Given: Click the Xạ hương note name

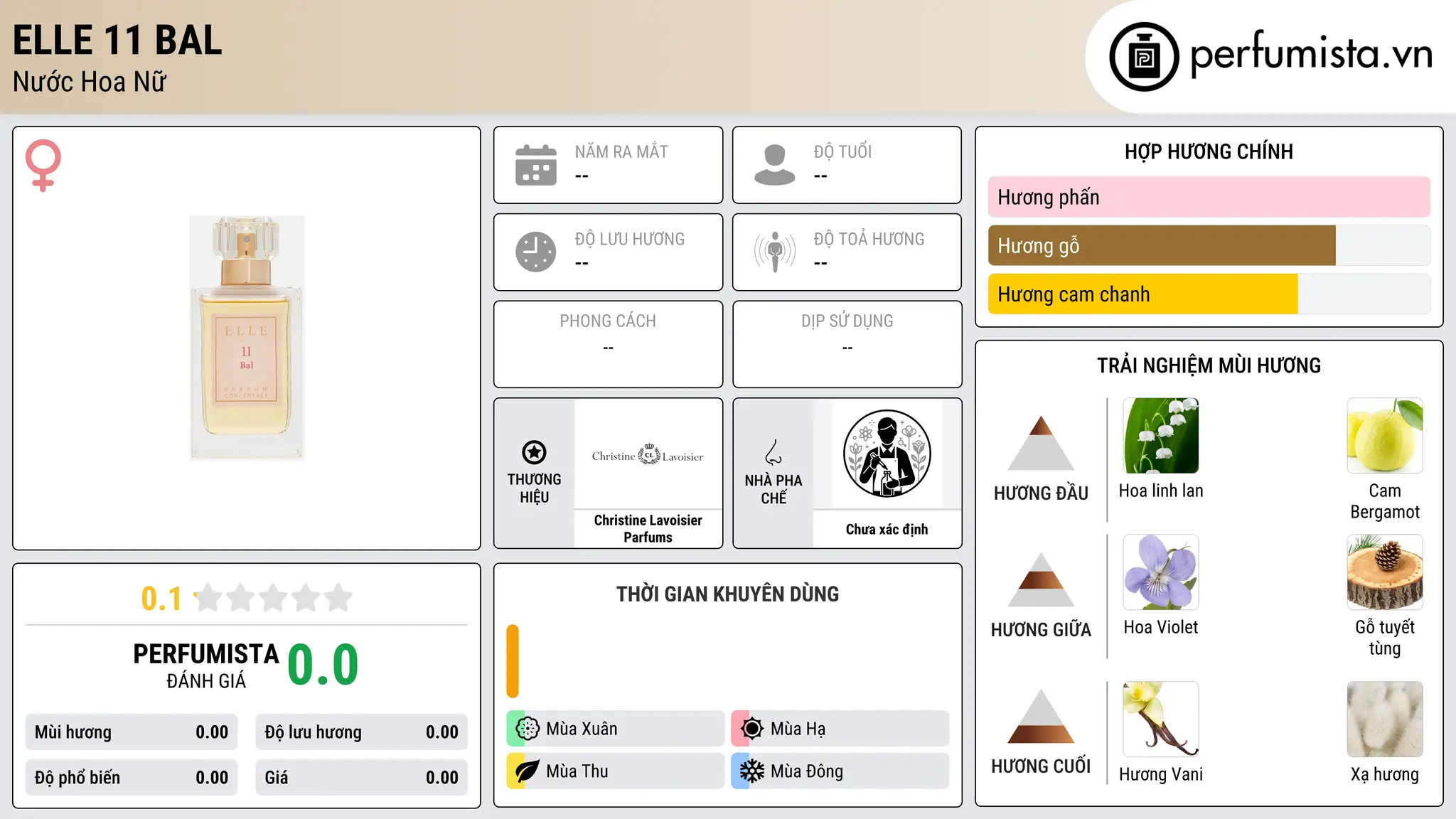Looking at the screenshot, I should tap(1385, 774).
